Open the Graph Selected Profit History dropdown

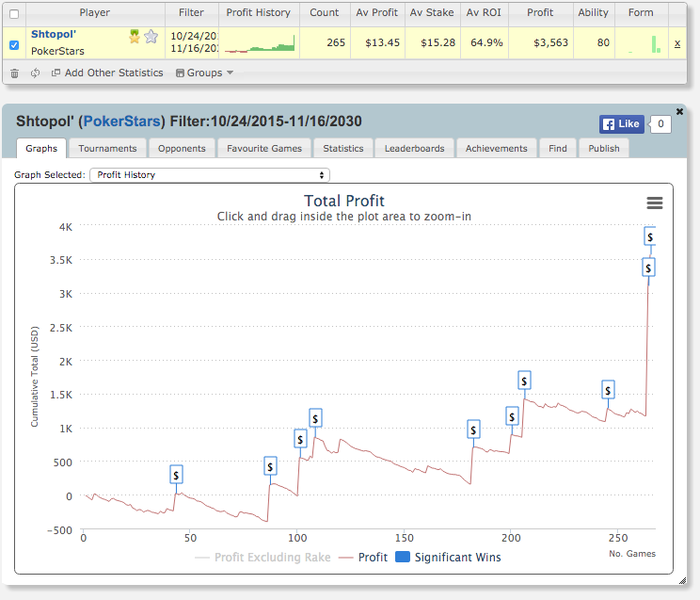click(x=209, y=175)
